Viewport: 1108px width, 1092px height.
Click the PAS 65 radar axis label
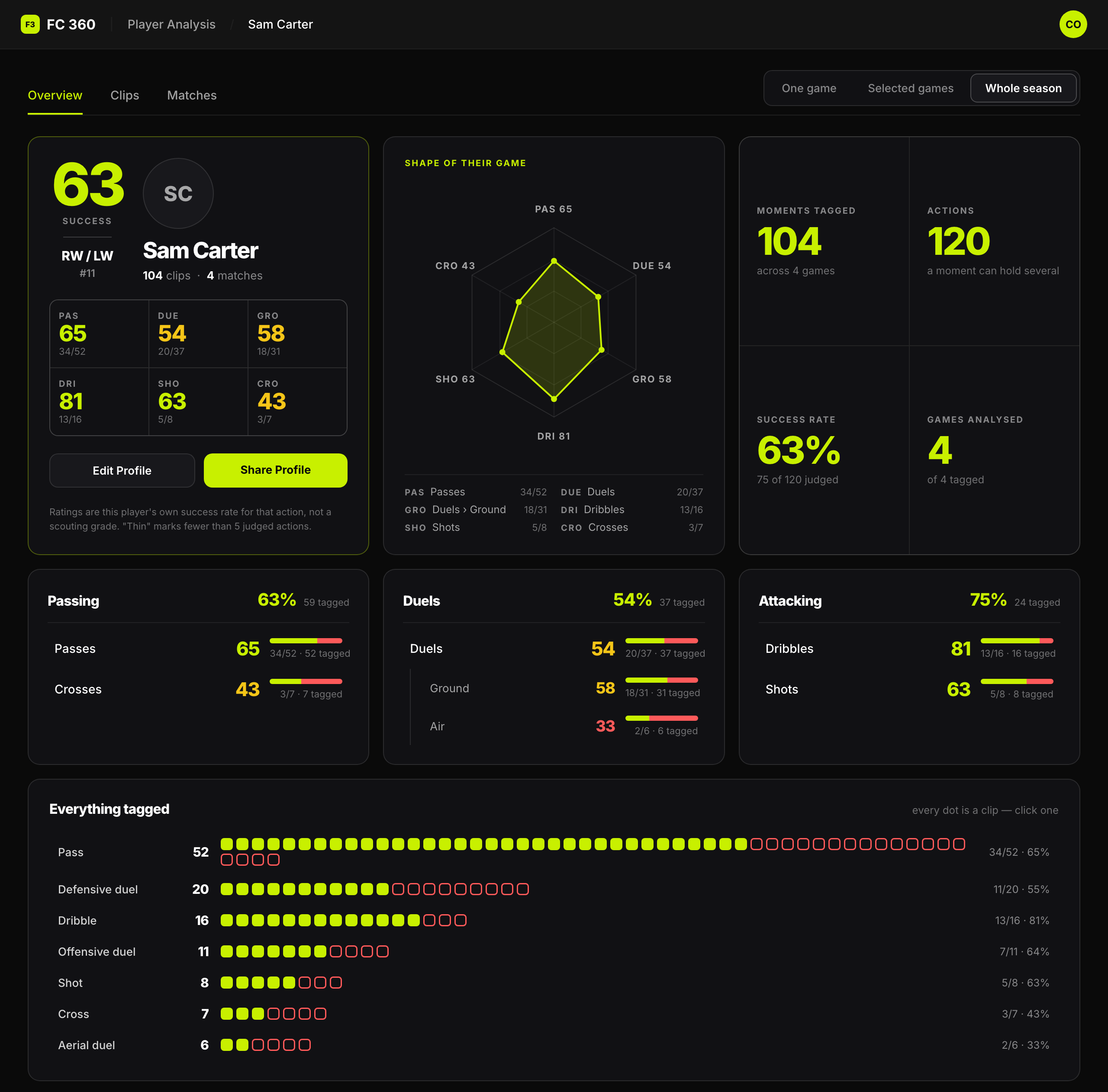(554, 209)
